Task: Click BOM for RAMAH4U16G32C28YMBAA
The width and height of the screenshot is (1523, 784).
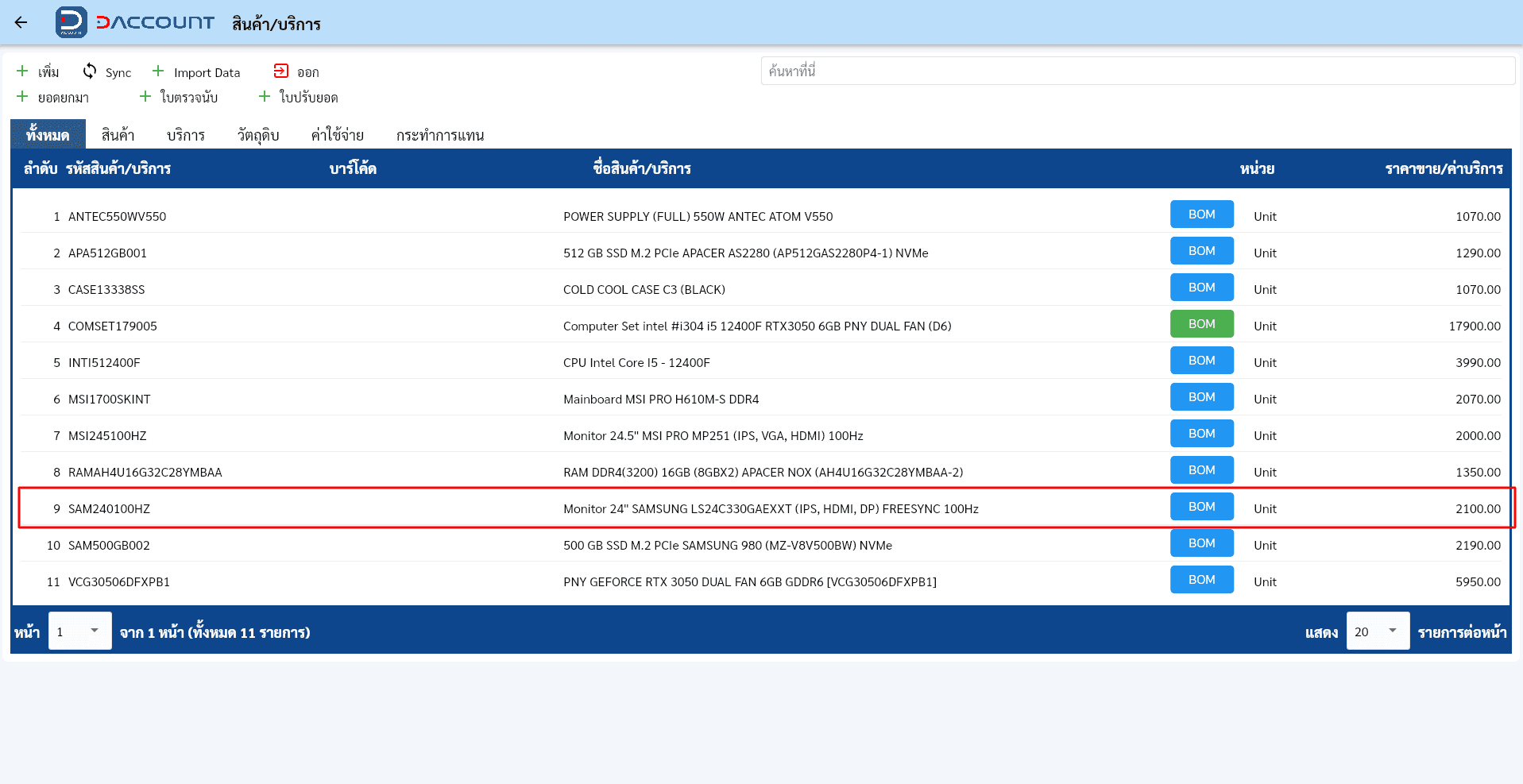Action: click(1202, 470)
